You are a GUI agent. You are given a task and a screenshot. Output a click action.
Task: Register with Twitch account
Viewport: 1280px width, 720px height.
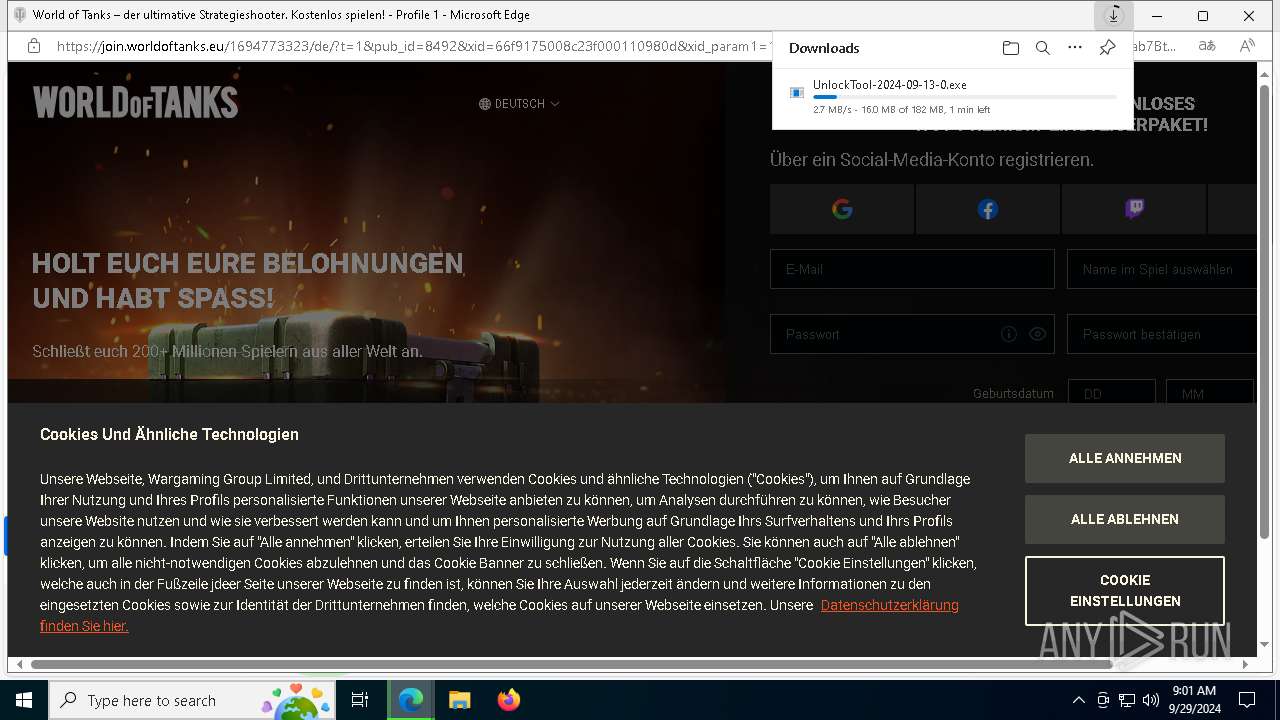(x=1134, y=209)
